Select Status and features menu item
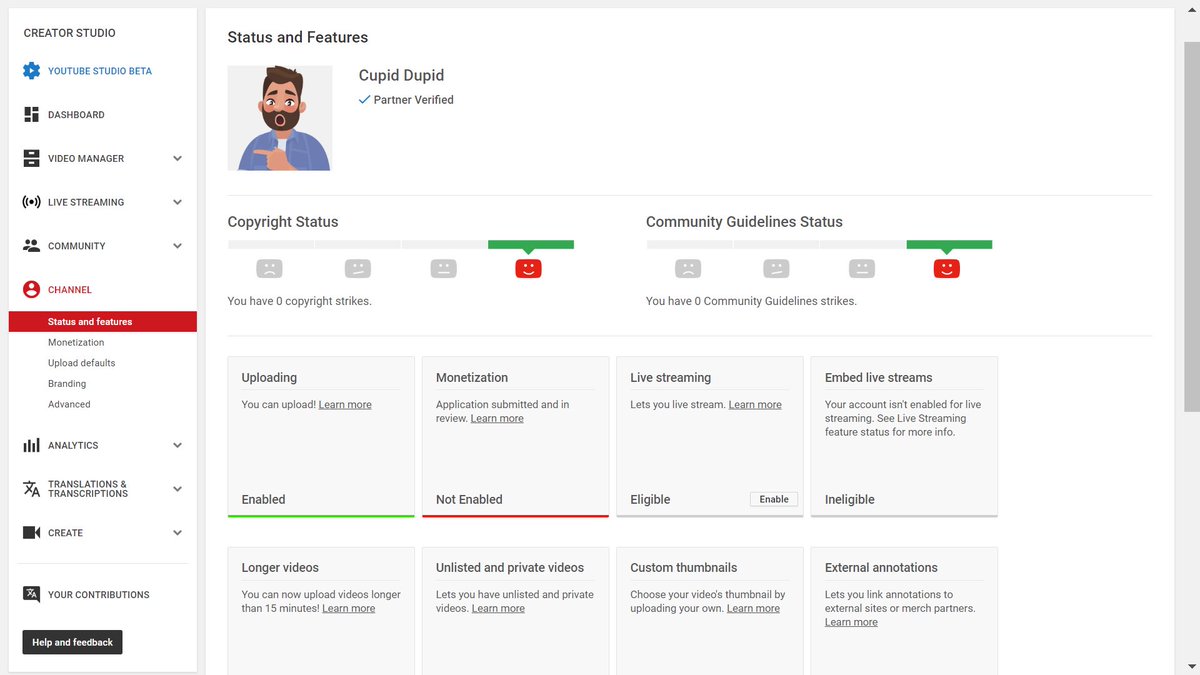Image resolution: width=1200 pixels, height=675 pixels. tap(103, 322)
